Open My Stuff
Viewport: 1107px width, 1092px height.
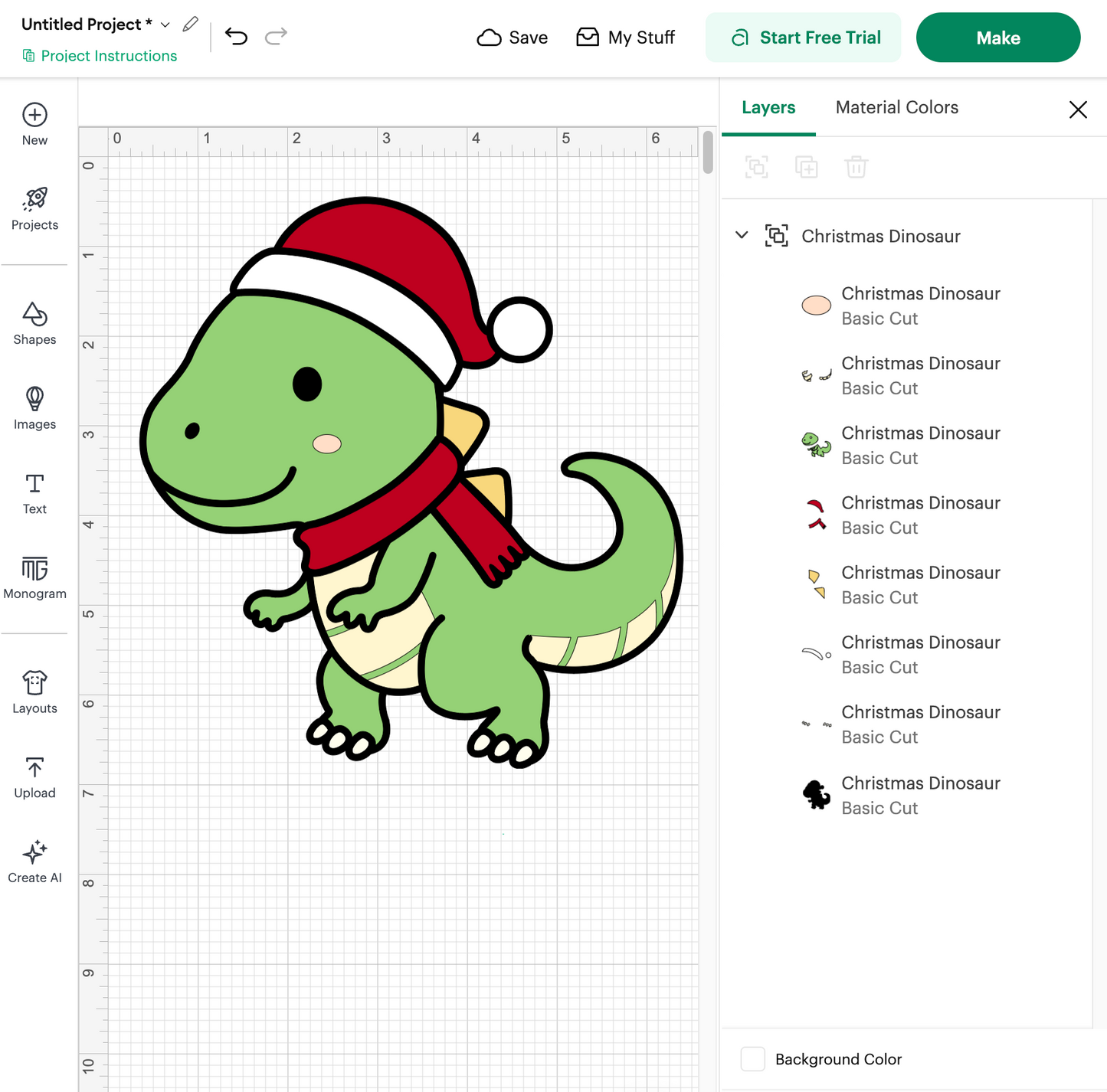click(x=625, y=38)
